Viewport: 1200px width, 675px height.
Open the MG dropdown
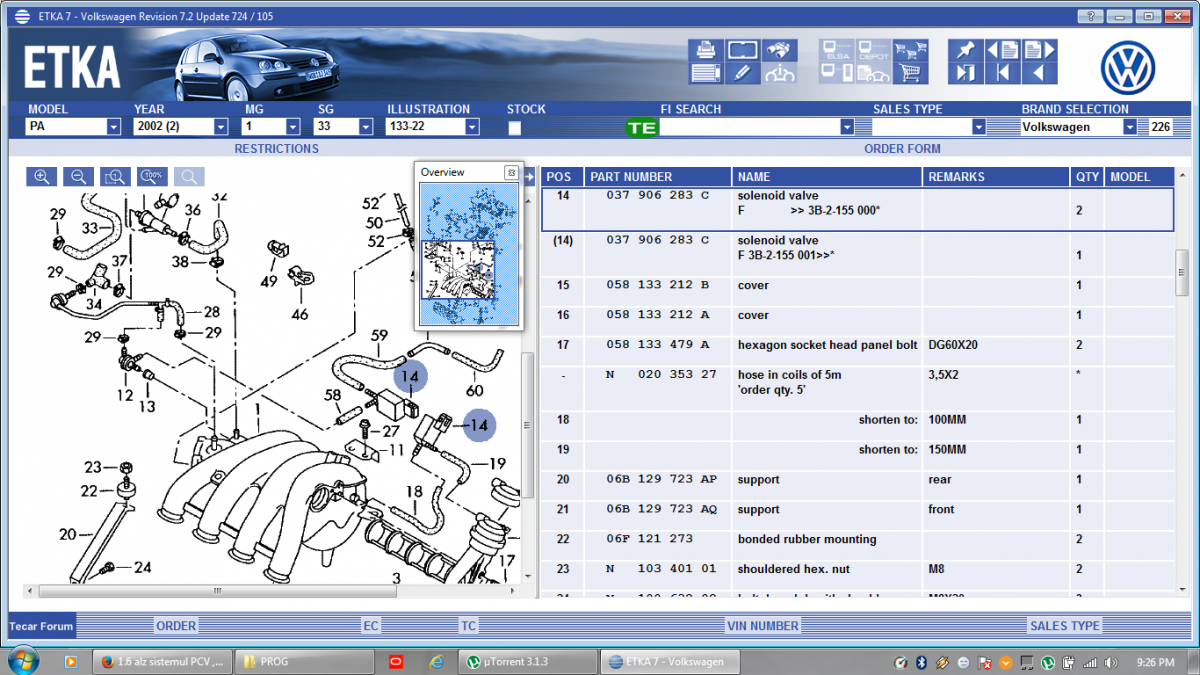point(293,127)
